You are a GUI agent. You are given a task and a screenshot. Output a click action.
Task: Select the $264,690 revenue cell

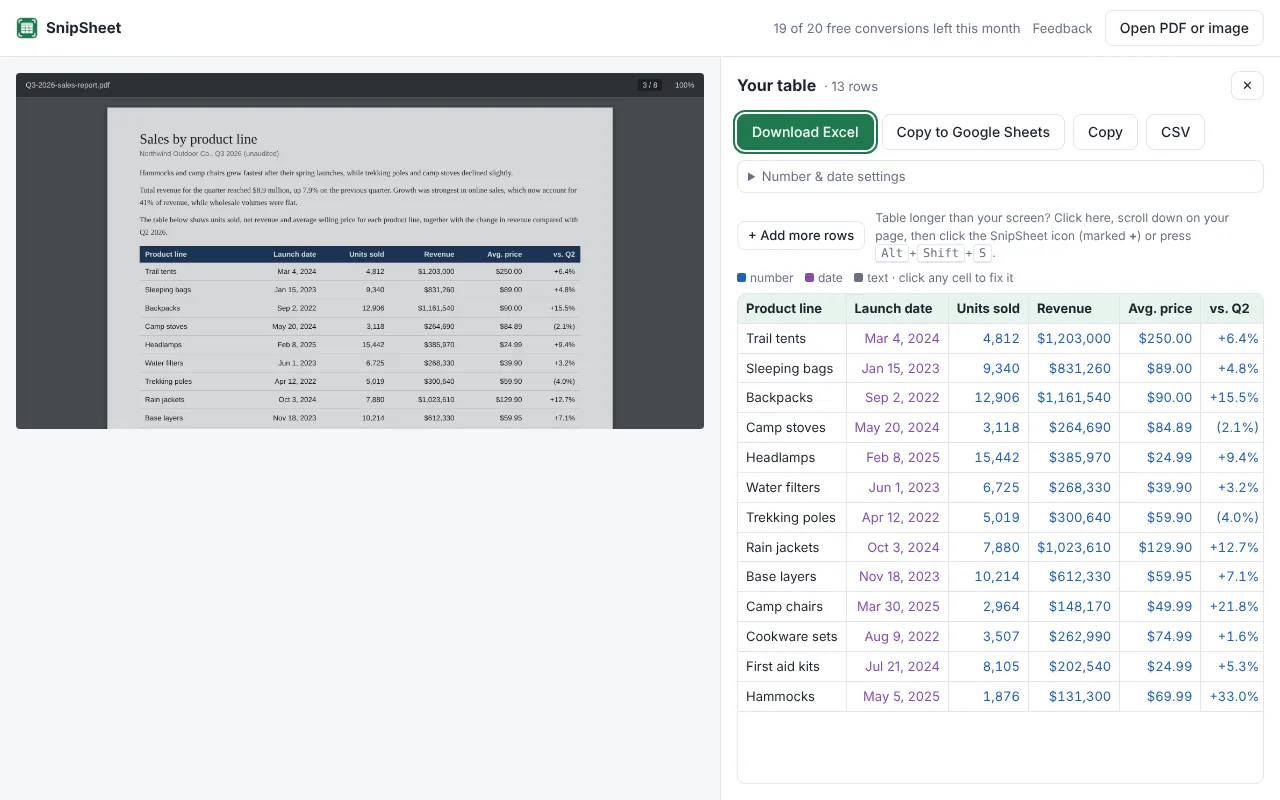click(x=1074, y=428)
